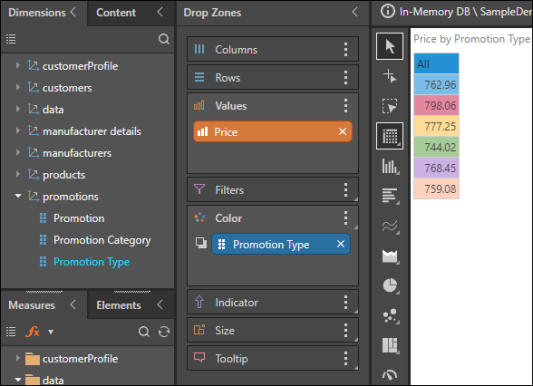Image resolution: width=533 pixels, height=386 pixels.
Task: Collapse the promotions tree node
Action: [18, 196]
